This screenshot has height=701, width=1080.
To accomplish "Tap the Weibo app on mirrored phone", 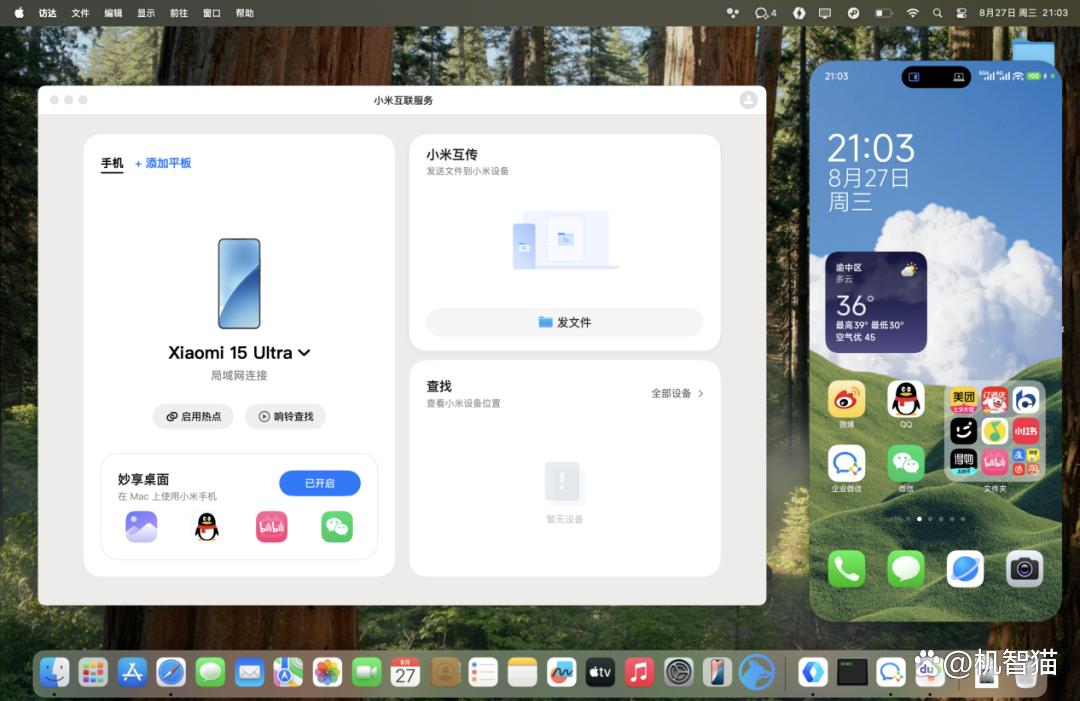I will pyautogui.click(x=847, y=399).
